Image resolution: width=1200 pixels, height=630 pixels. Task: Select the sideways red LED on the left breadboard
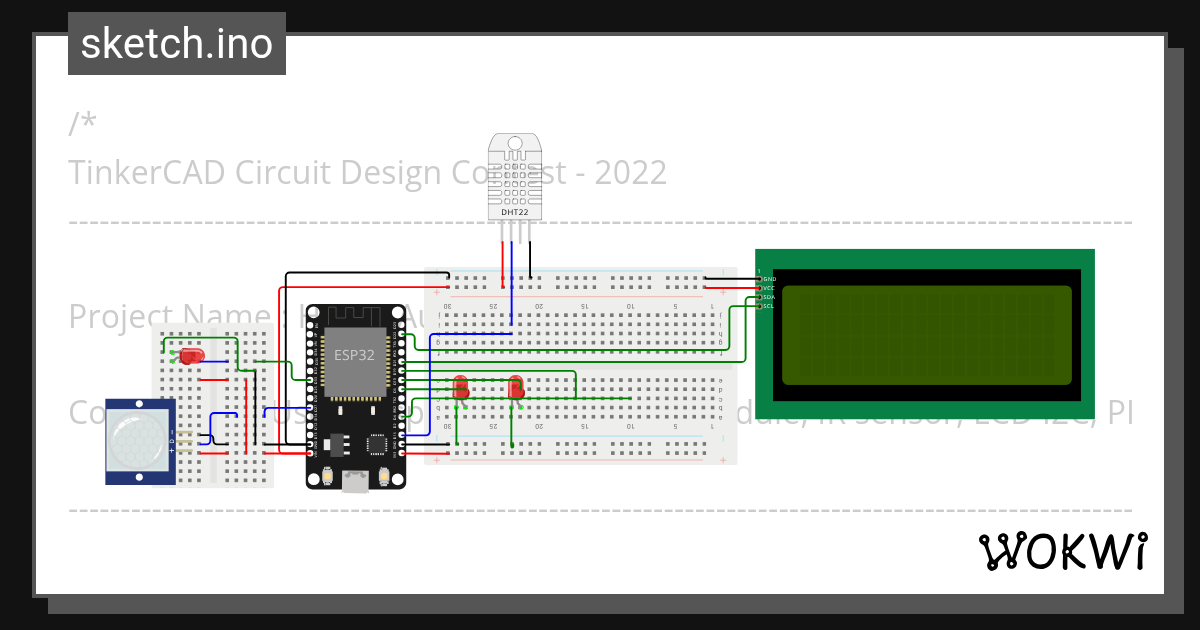pyautogui.click(x=191, y=355)
